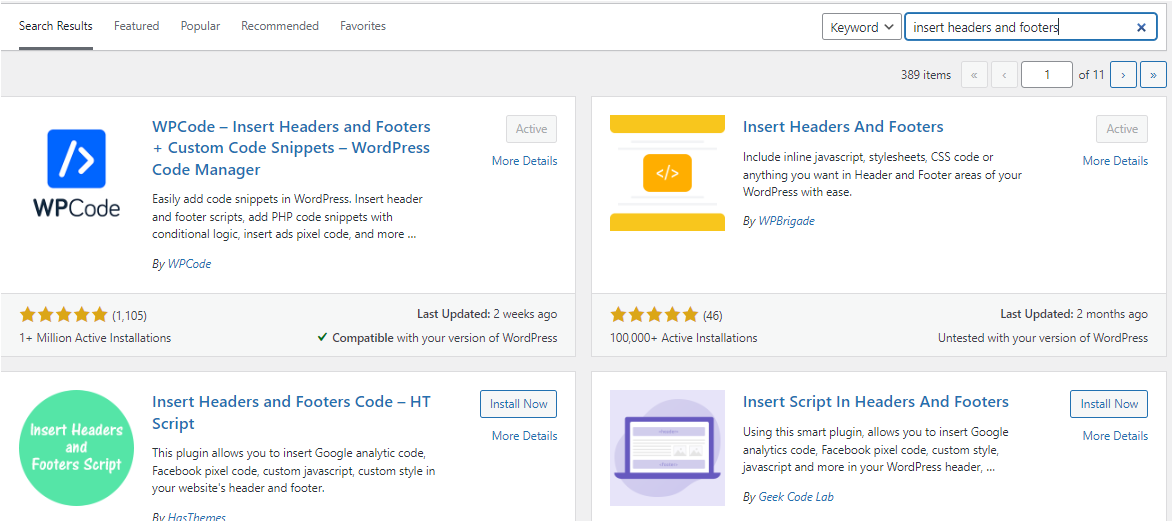Clear the search field with the X icon
Viewport: 1173px width, 522px height.
pos(1142,28)
